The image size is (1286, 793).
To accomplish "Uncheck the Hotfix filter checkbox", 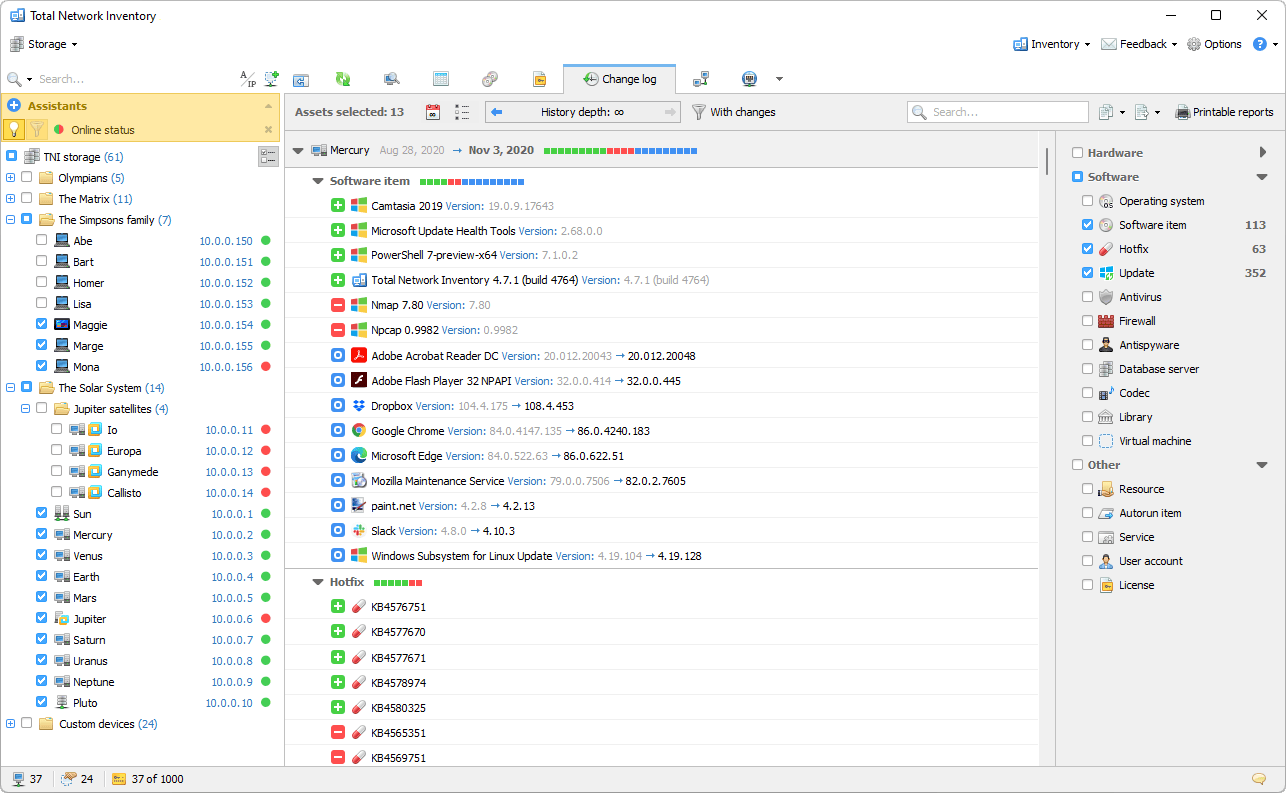I will (x=1088, y=249).
